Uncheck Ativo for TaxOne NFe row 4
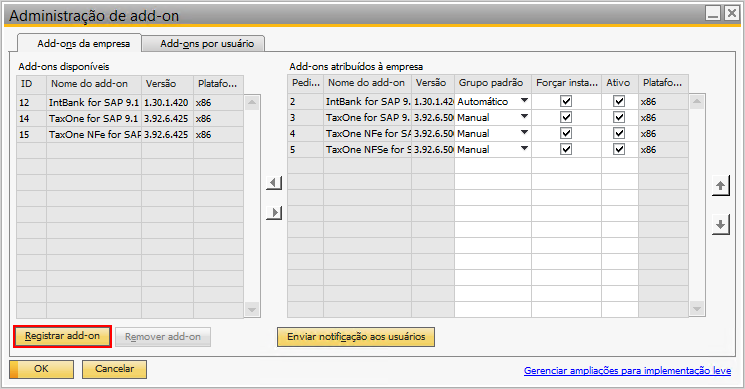This screenshot has width=745, height=389. pyautogui.click(x=619, y=133)
